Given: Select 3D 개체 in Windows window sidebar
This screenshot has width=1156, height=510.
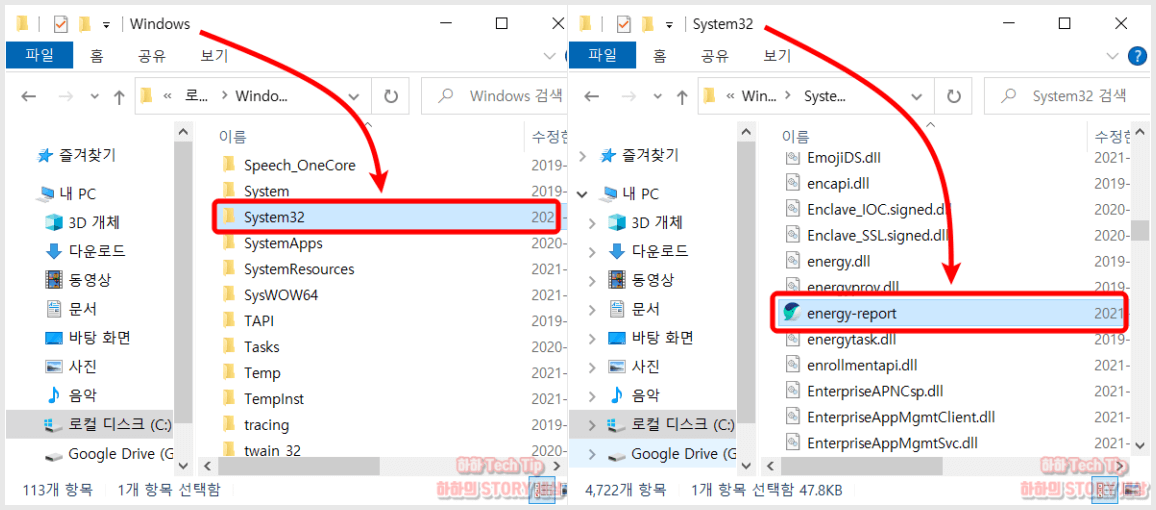Looking at the screenshot, I should pos(83,222).
